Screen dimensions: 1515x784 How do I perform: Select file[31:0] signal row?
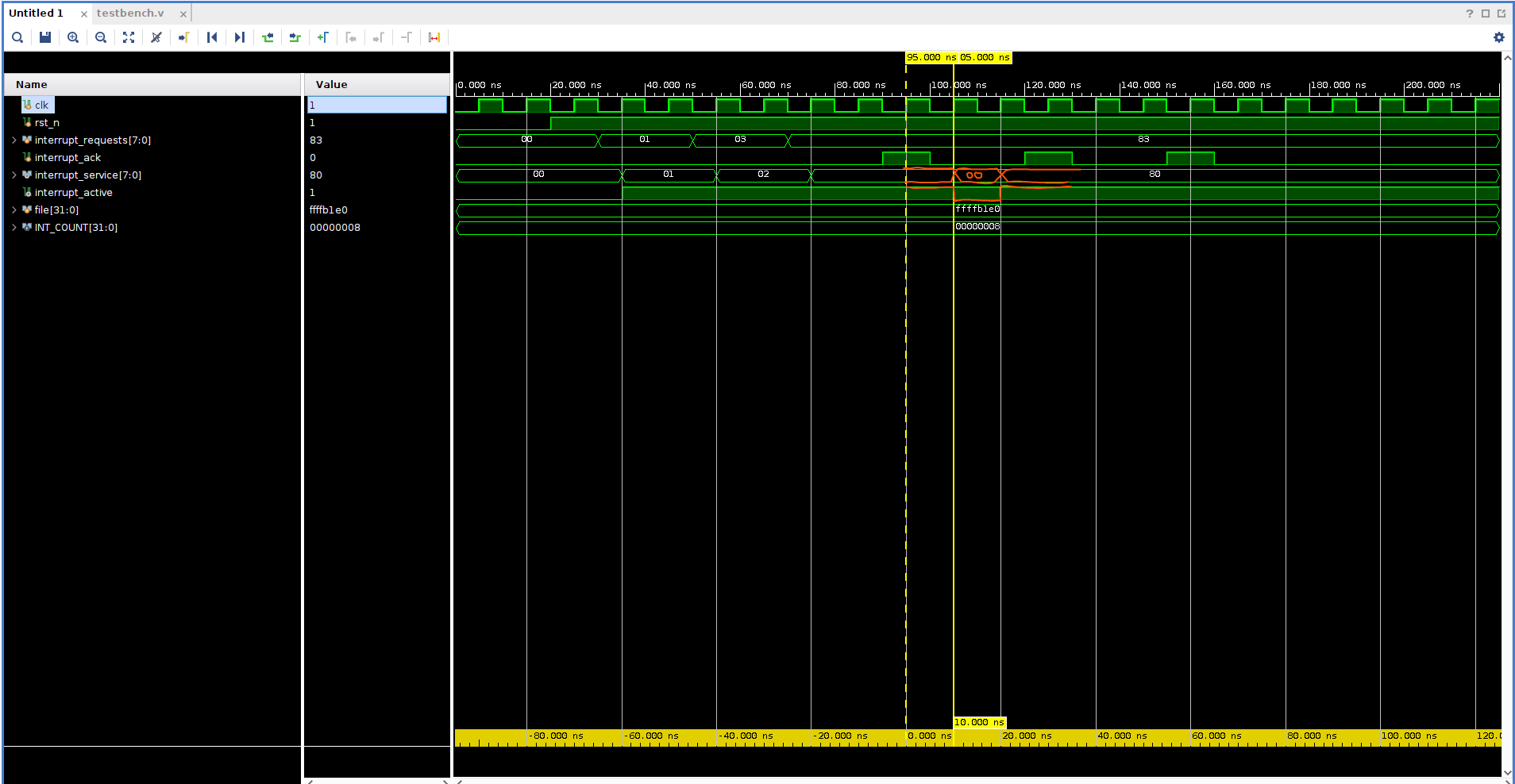pos(56,210)
